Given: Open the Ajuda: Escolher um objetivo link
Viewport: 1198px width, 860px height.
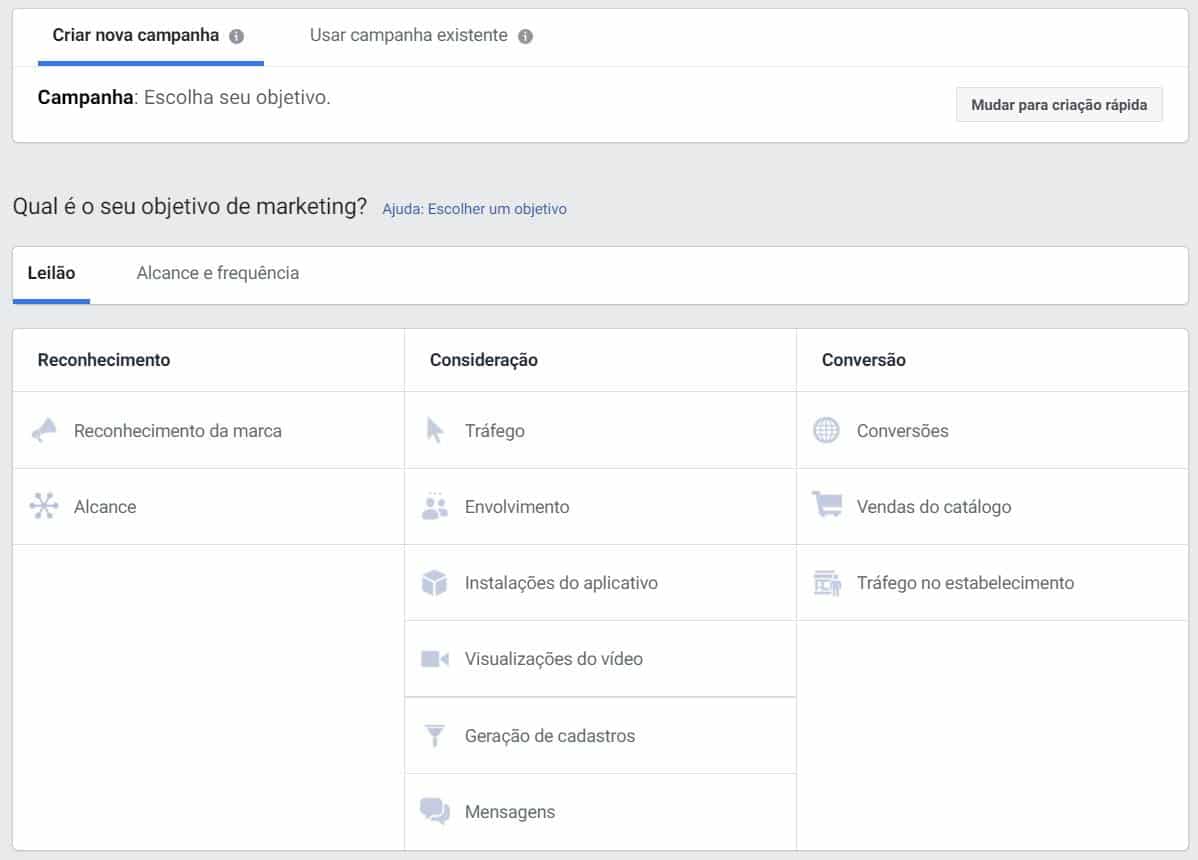Looking at the screenshot, I should coord(474,209).
